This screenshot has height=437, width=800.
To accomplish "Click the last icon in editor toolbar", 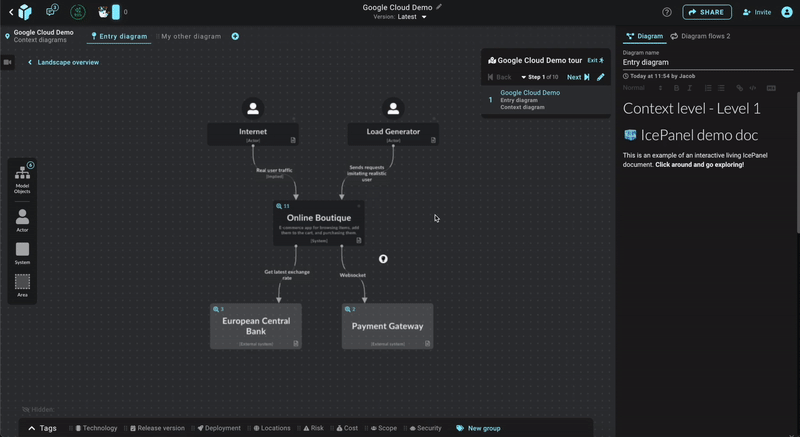I will (771, 88).
